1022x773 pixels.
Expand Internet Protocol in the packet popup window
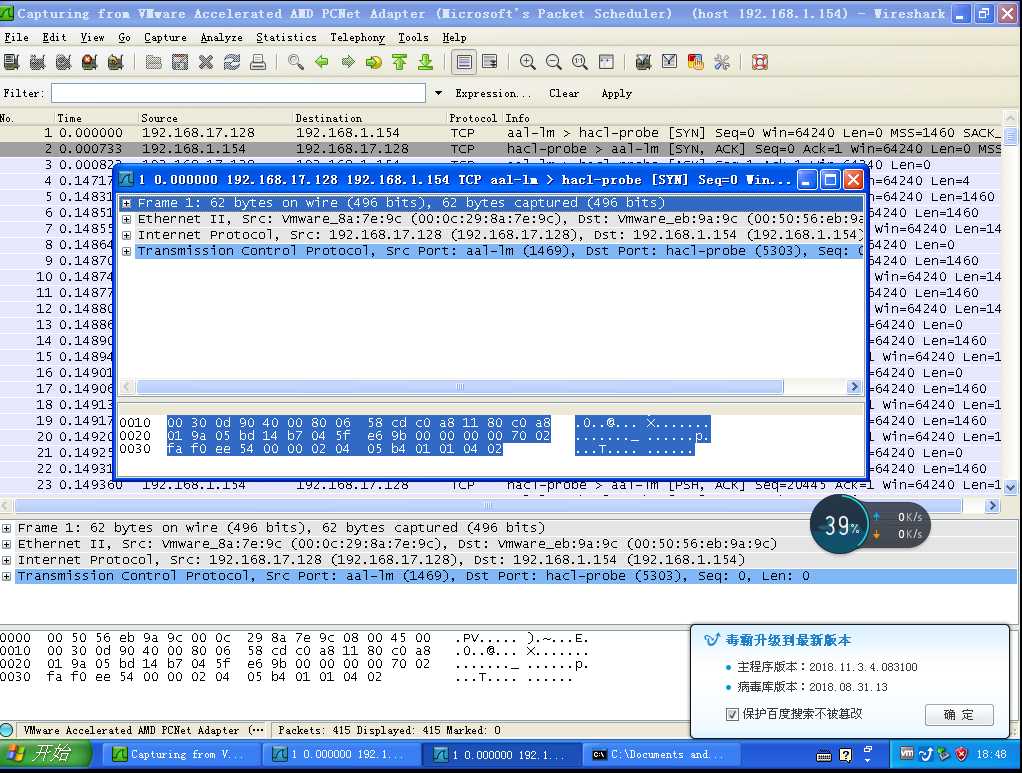pyautogui.click(x=126, y=235)
